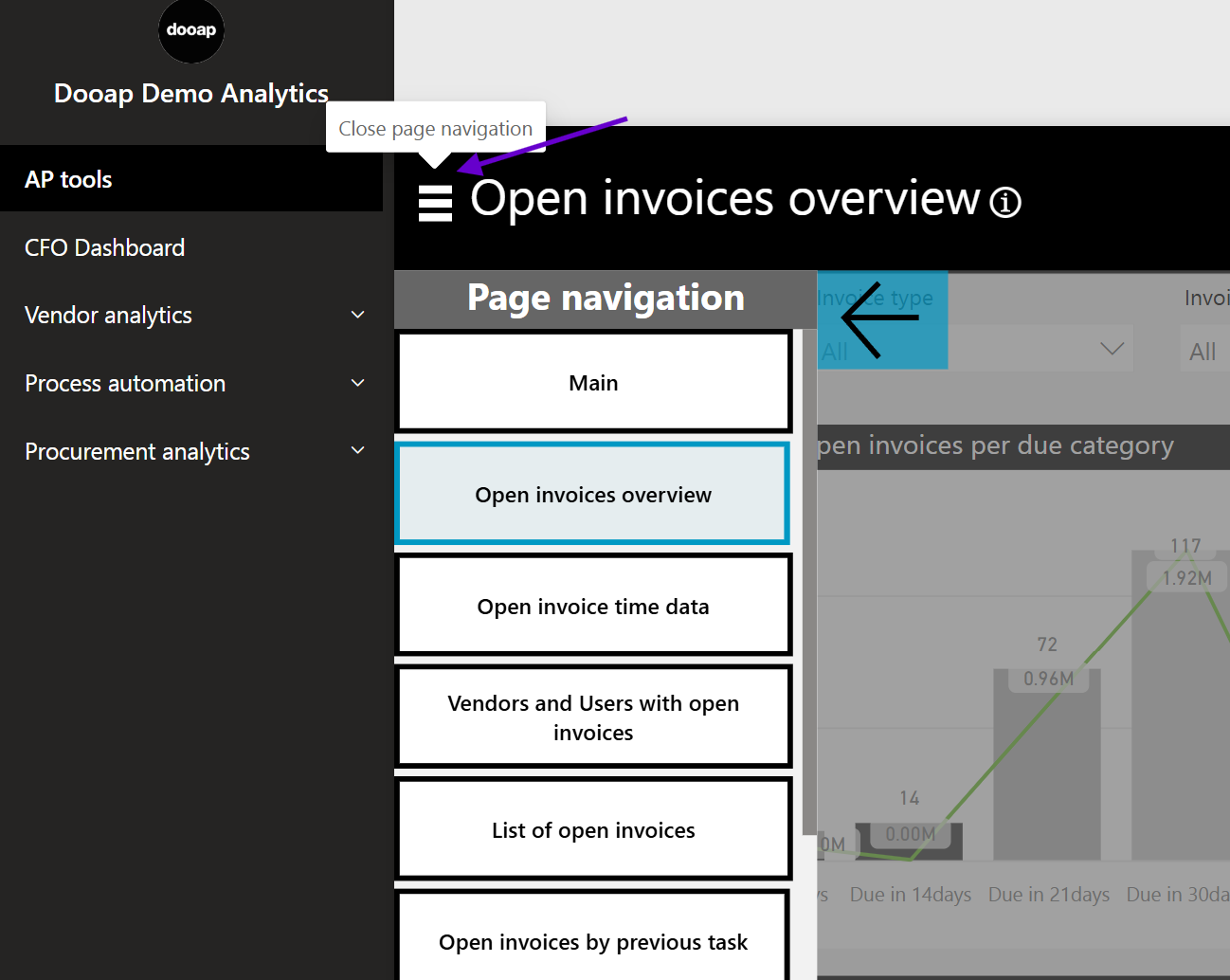Click the 0.96M data label
The image size is (1230, 980).
tap(1048, 679)
